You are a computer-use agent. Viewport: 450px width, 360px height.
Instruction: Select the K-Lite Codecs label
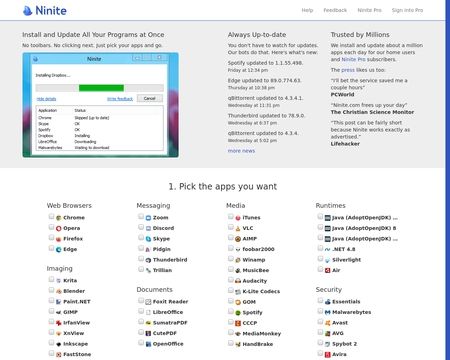[261, 291]
